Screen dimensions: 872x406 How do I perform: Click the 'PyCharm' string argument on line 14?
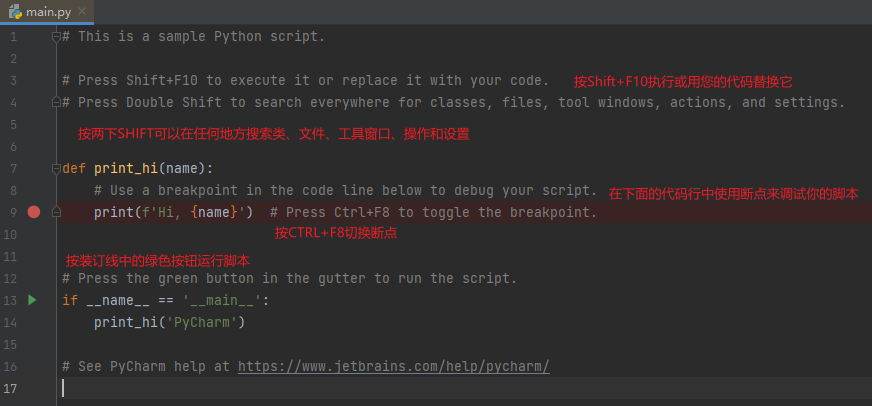(x=202, y=323)
